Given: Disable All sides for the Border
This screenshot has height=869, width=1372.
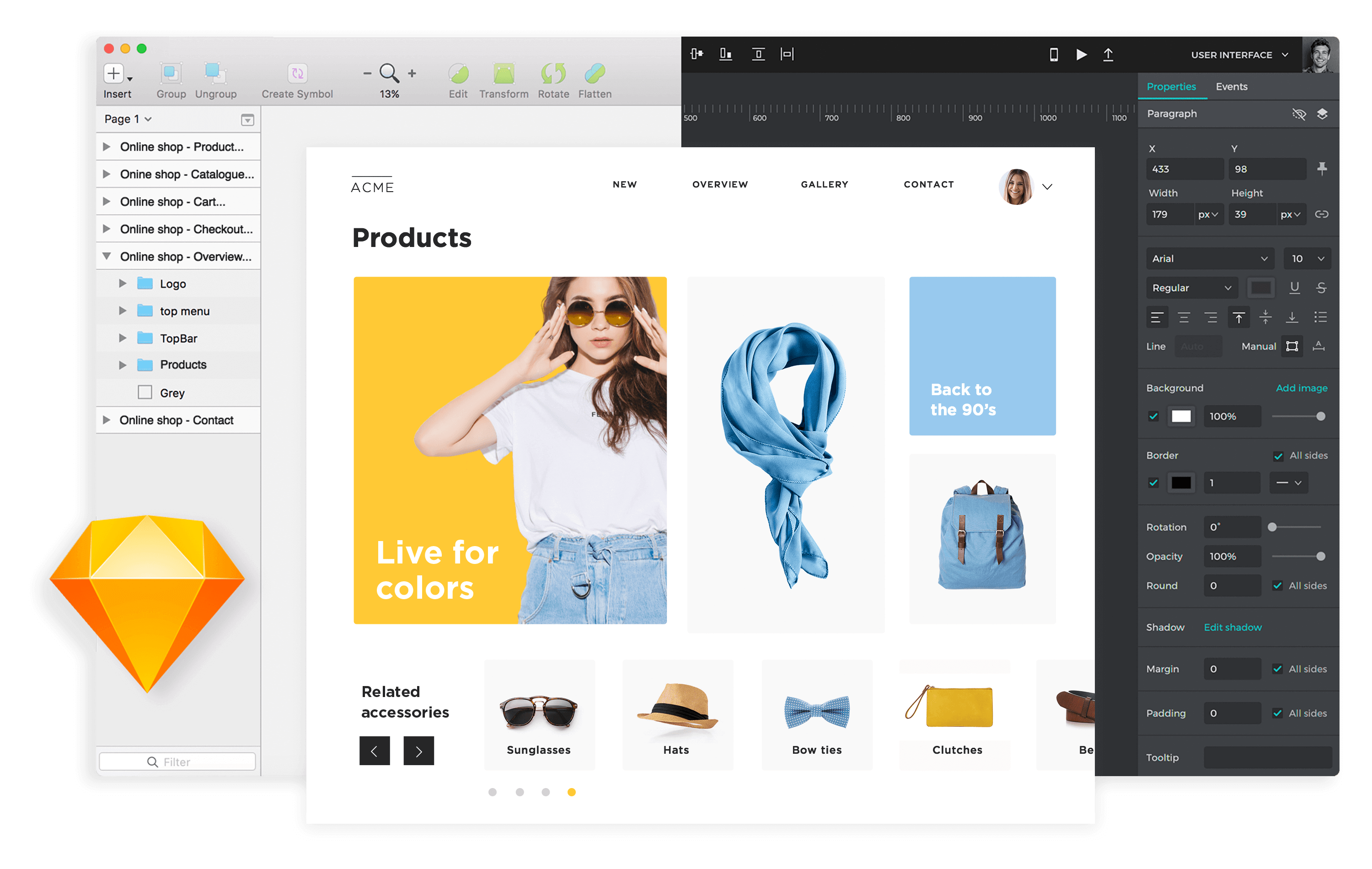Looking at the screenshot, I should click(x=1278, y=455).
